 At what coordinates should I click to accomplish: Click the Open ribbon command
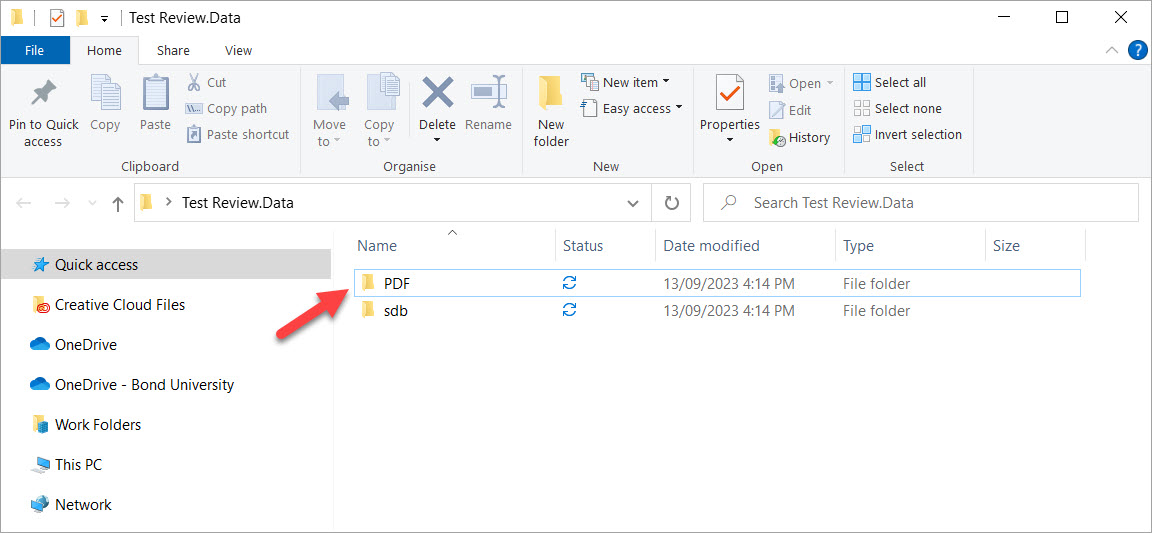[x=801, y=83]
